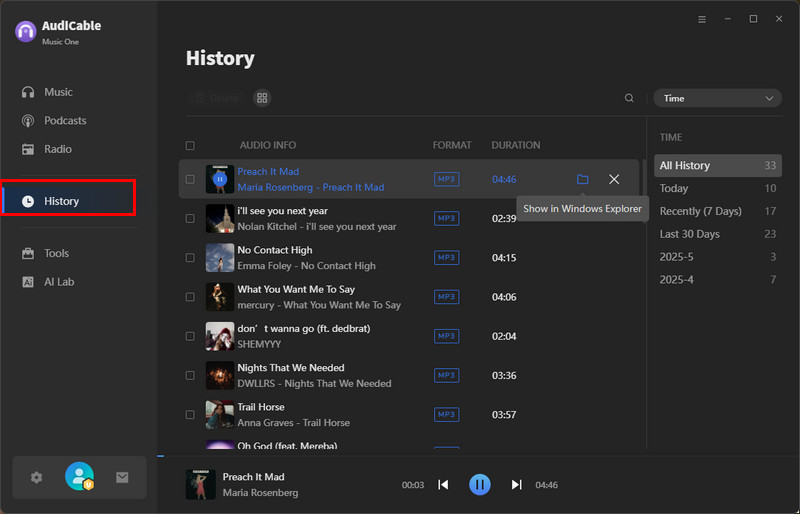Switch to grid view layout icon
Image resolution: width=800 pixels, height=514 pixels.
click(x=262, y=98)
